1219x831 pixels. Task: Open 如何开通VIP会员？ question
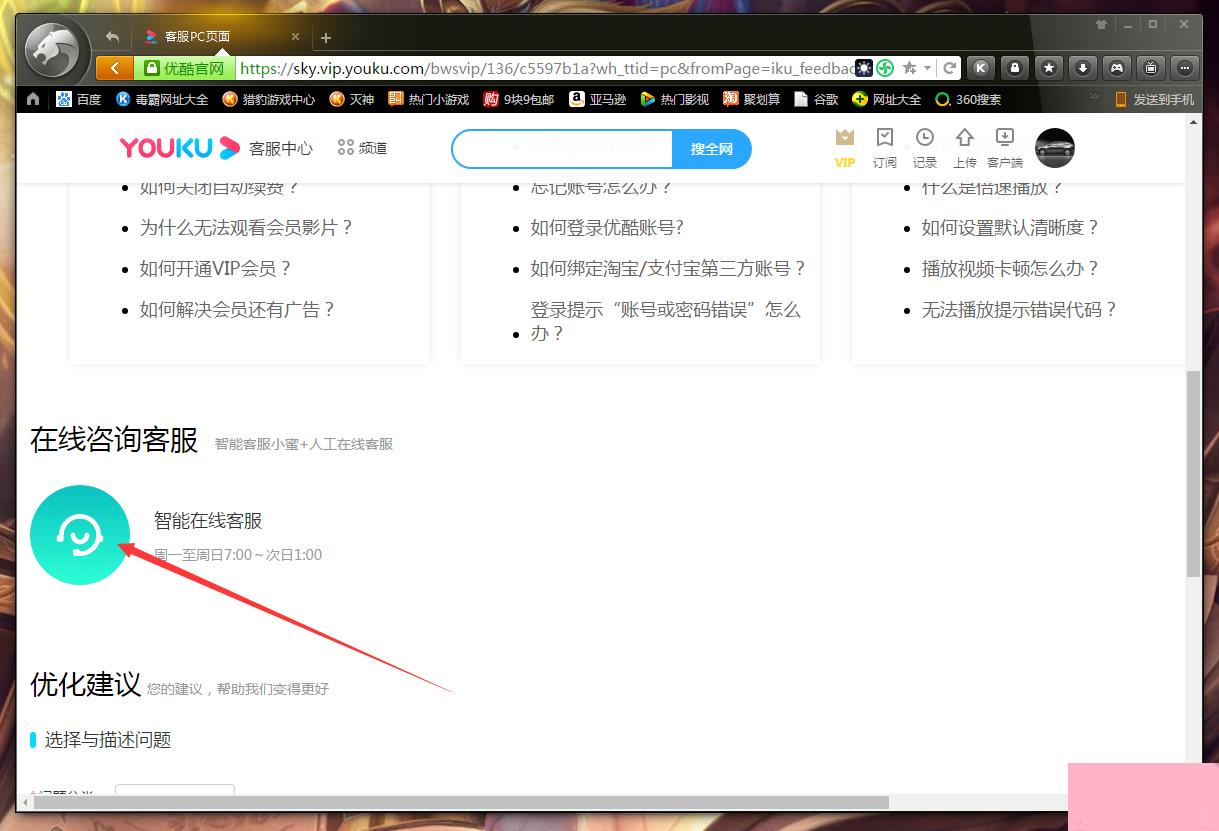tap(216, 269)
